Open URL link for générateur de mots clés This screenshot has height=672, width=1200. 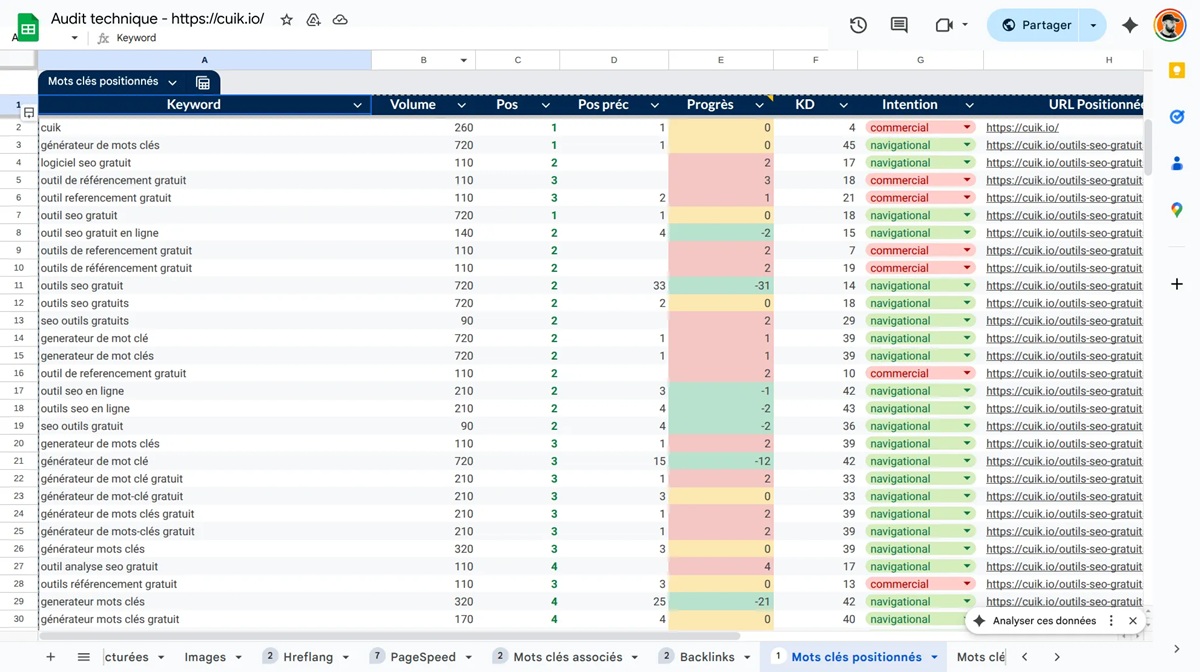pyautogui.click(x=1064, y=146)
